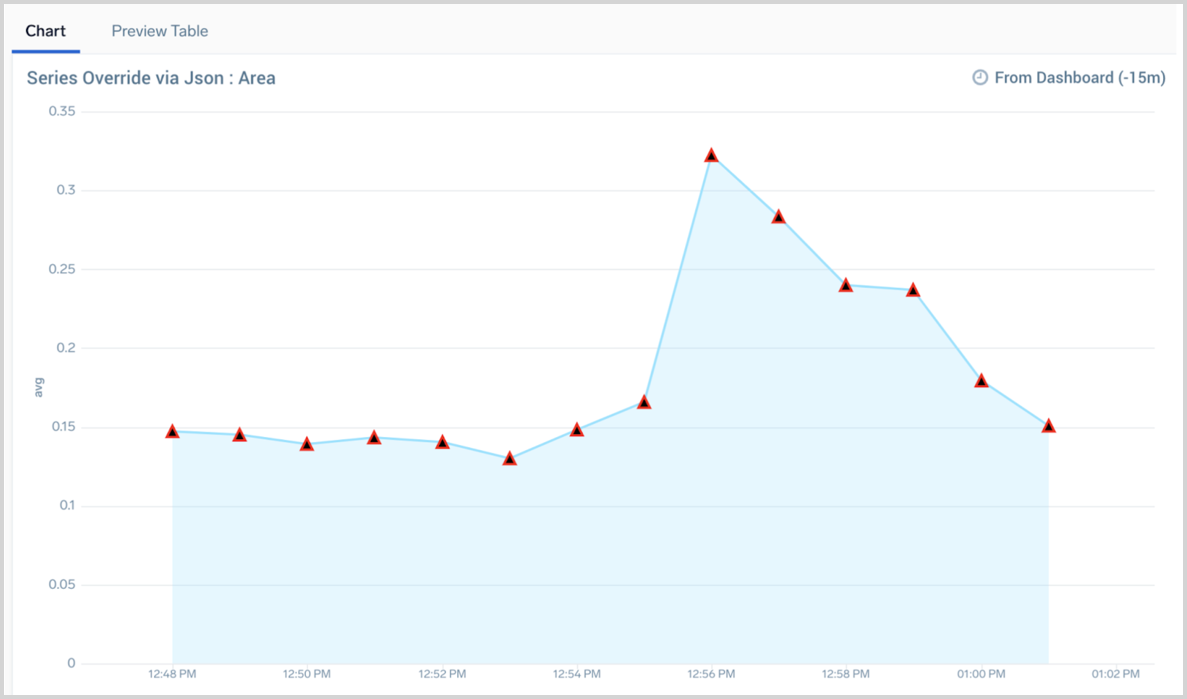
Task: Click the 01:02 PM x-axis label
Action: [1115, 674]
